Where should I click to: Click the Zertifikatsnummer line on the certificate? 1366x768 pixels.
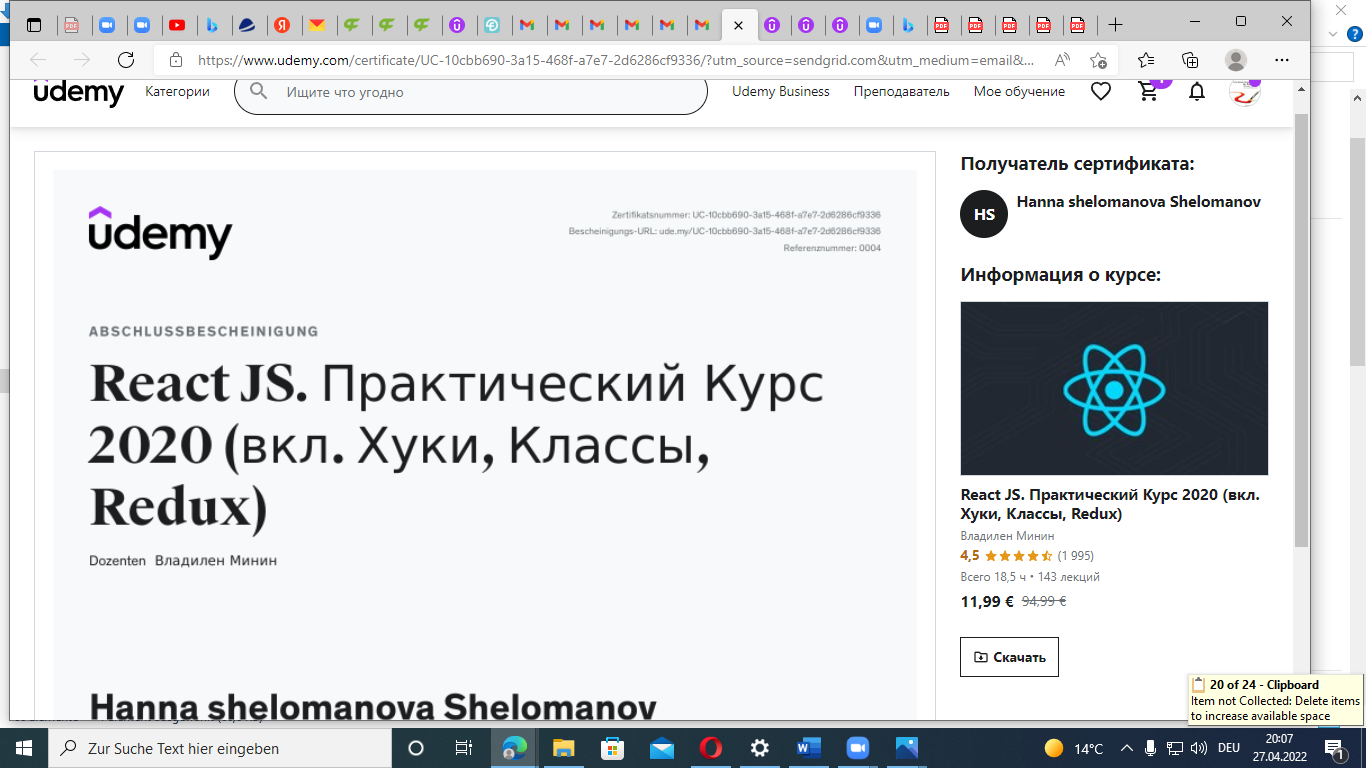click(746, 215)
